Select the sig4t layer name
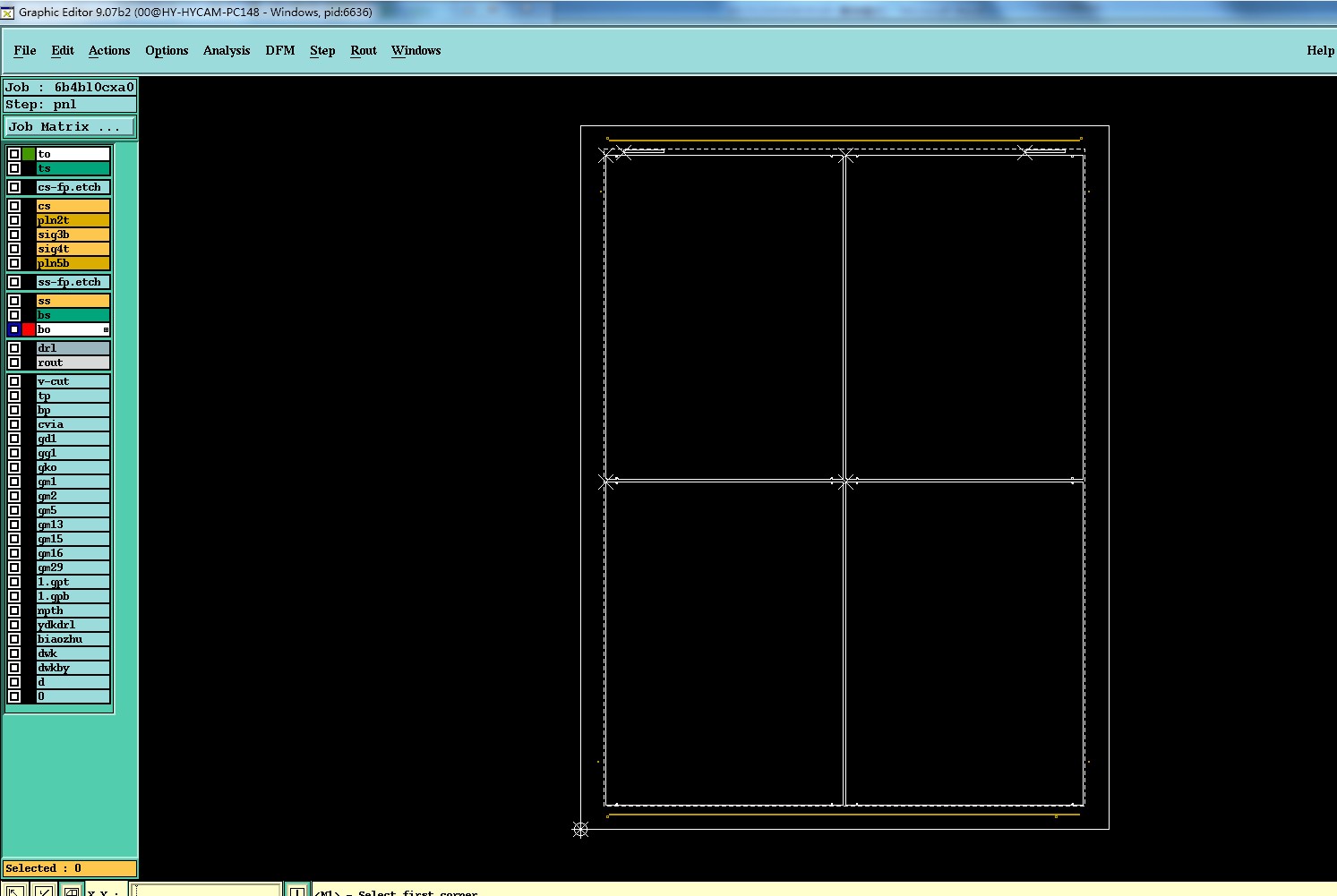 [73, 249]
